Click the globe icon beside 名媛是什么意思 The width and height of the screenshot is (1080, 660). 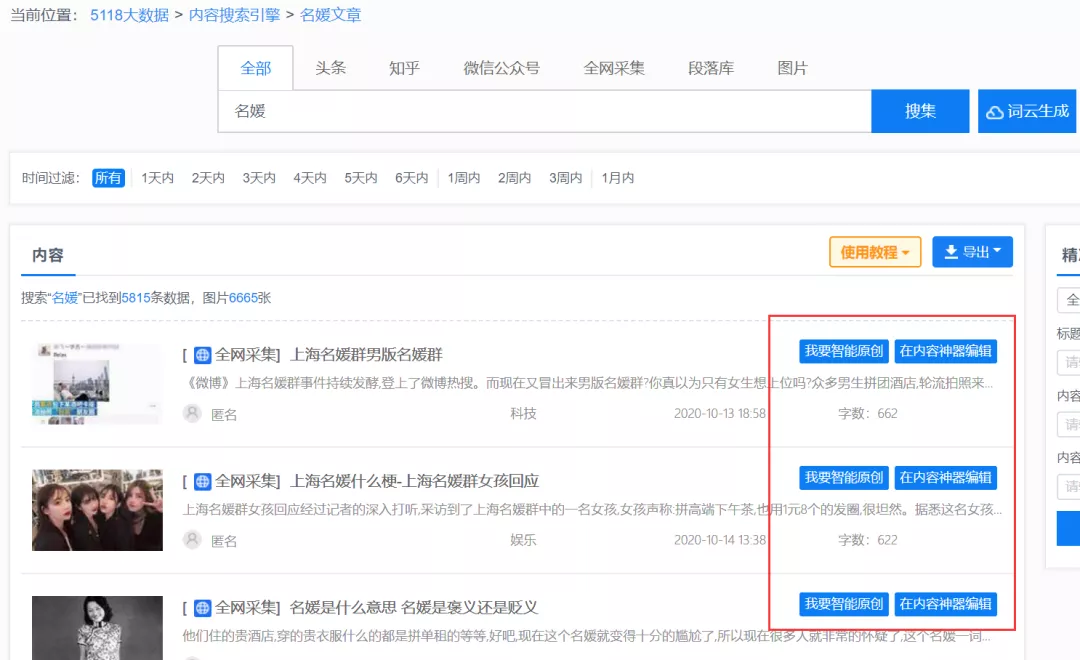203,607
